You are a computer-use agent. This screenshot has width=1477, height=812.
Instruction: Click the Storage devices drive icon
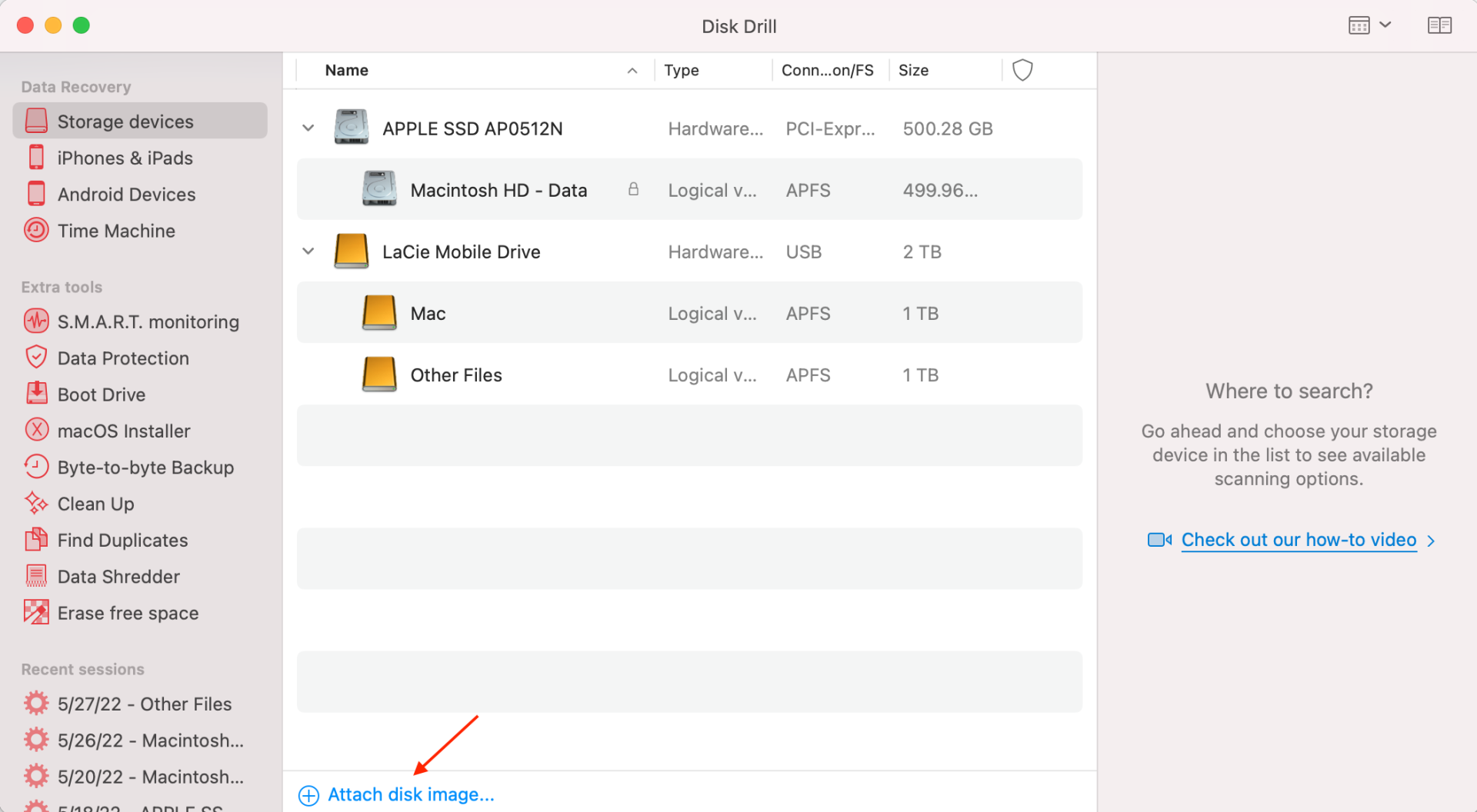tap(36, 121)
